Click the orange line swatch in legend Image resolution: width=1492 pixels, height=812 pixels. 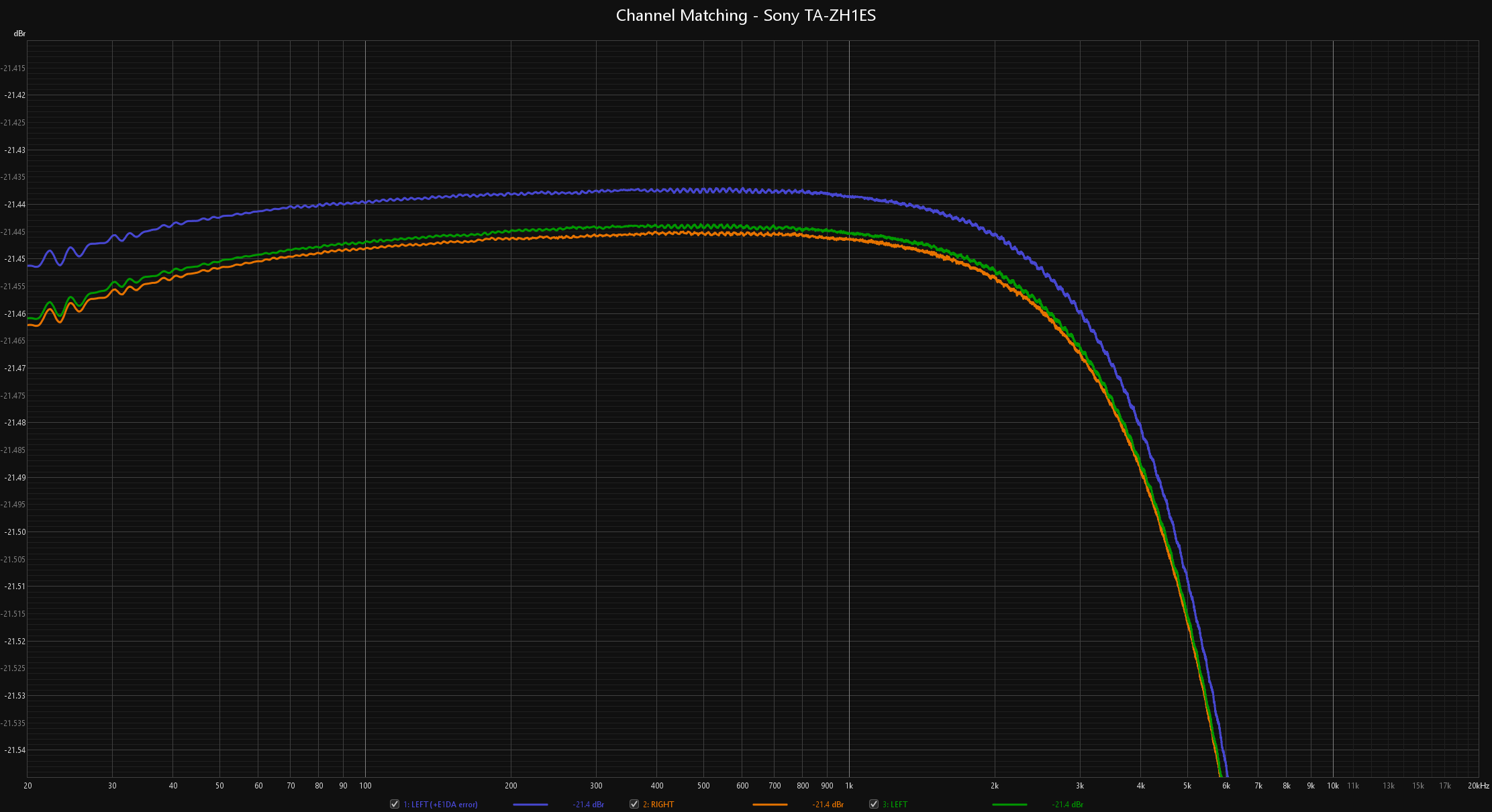pos(770,805)
